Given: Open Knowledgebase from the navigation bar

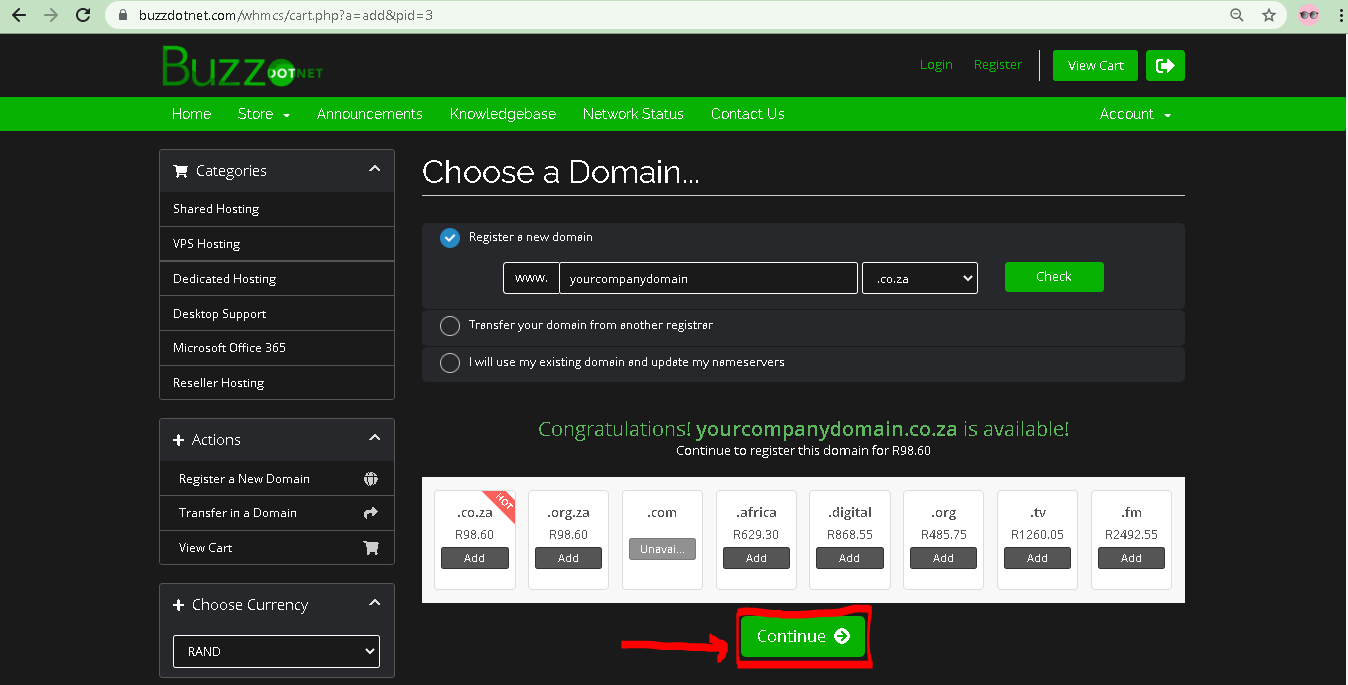Looking at the screenshot, I should pos(502,114).
